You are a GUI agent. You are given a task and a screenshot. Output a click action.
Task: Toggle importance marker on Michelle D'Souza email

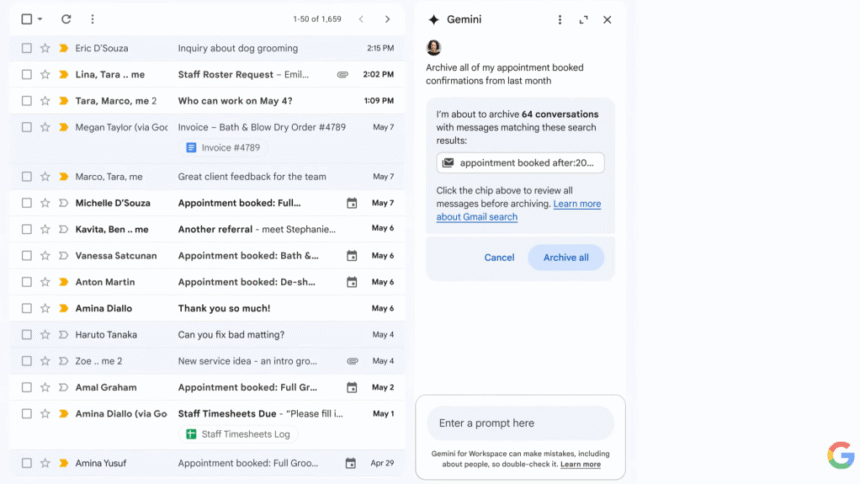pos(64,203)
